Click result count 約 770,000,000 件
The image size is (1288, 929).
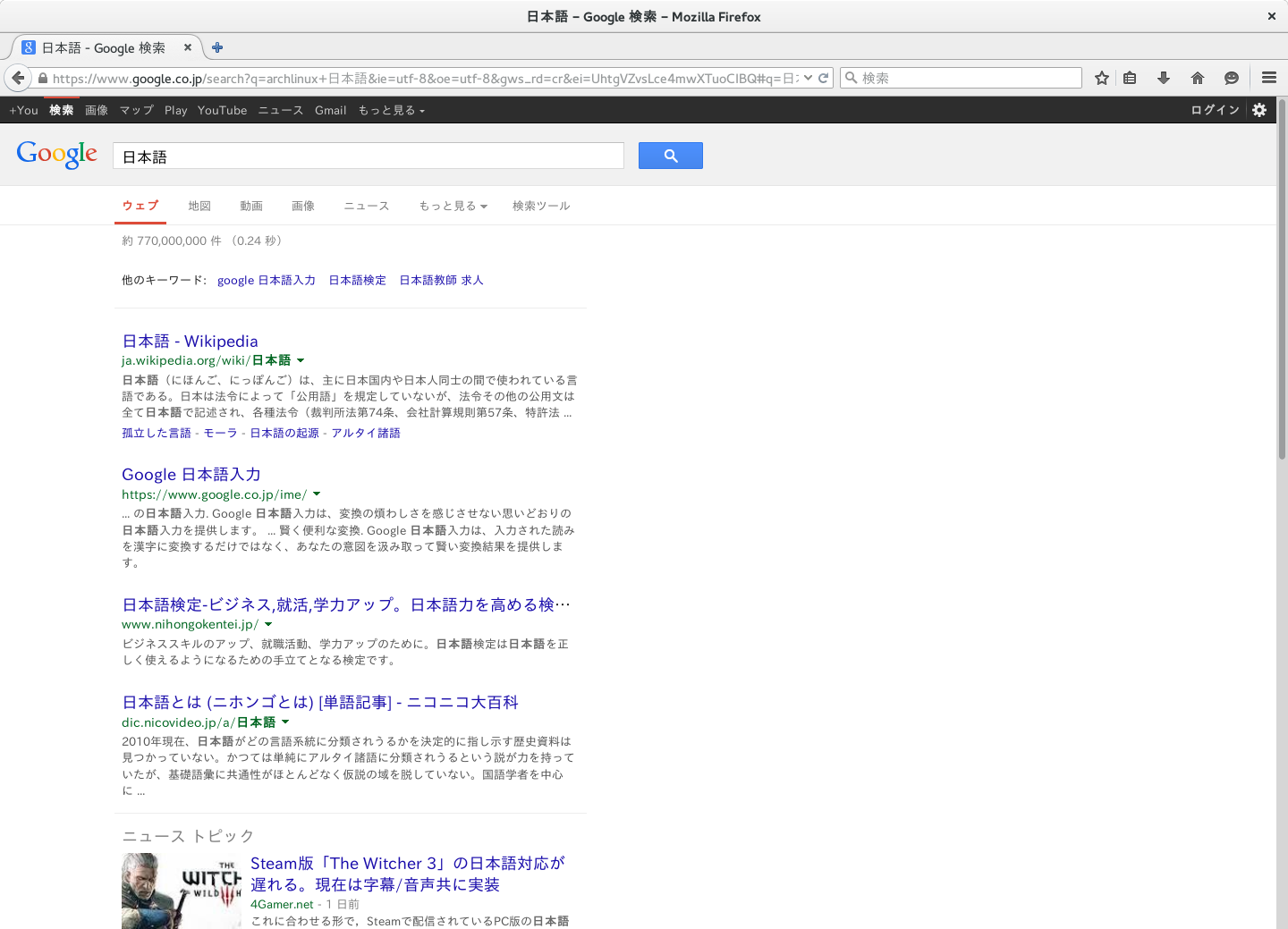(x=172, y=241)
